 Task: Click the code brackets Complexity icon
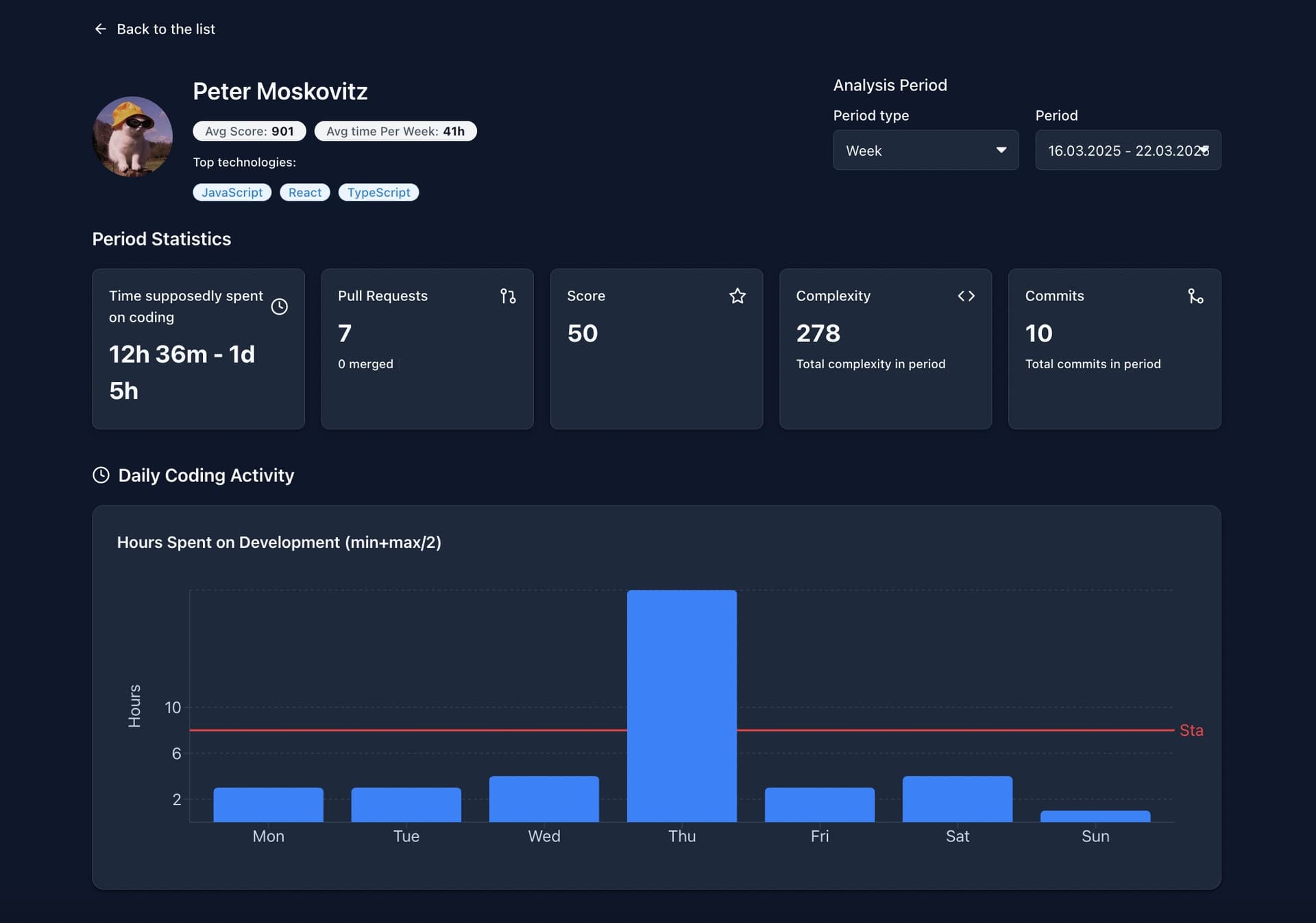click(x=966, y=296)
